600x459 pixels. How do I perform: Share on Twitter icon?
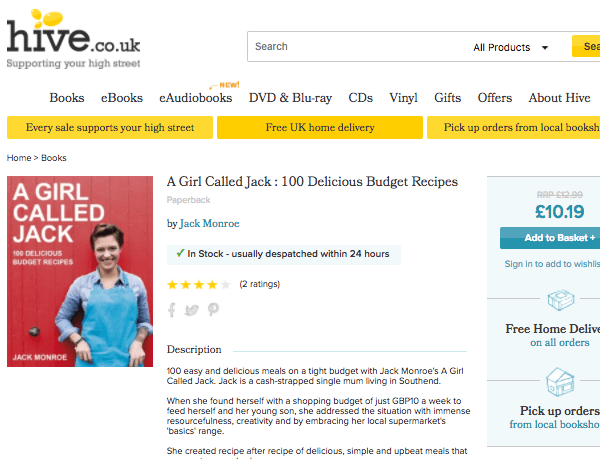pyautogui.click(x=191, y=310)
